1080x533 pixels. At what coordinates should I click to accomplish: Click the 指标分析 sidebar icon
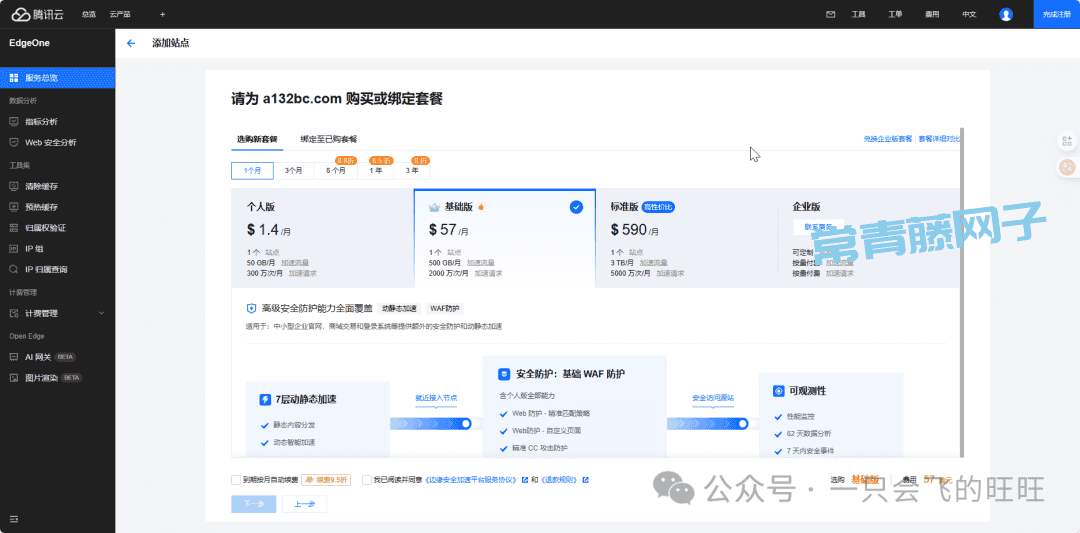14,121
